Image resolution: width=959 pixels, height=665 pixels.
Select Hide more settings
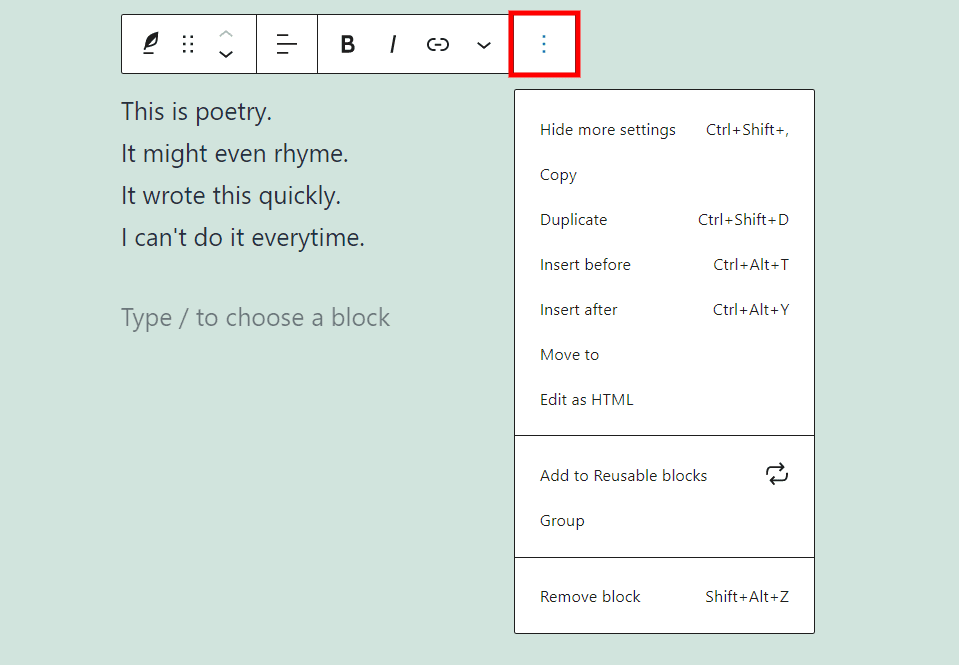click(607, 129)
